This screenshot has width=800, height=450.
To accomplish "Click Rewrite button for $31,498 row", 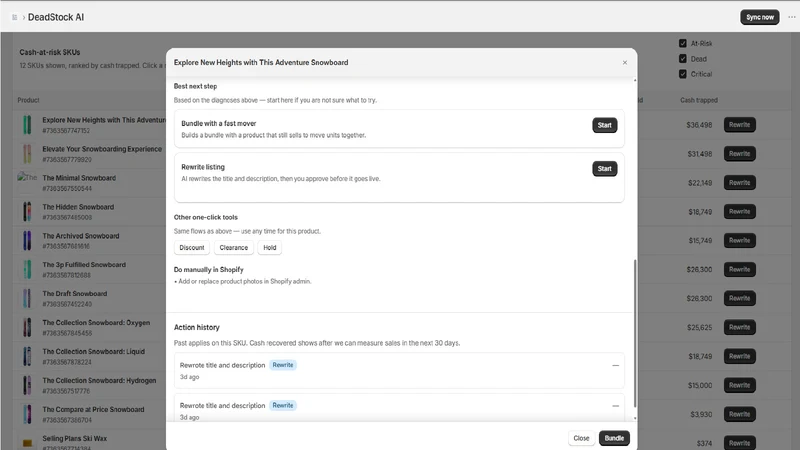I will tap(739, 154).
